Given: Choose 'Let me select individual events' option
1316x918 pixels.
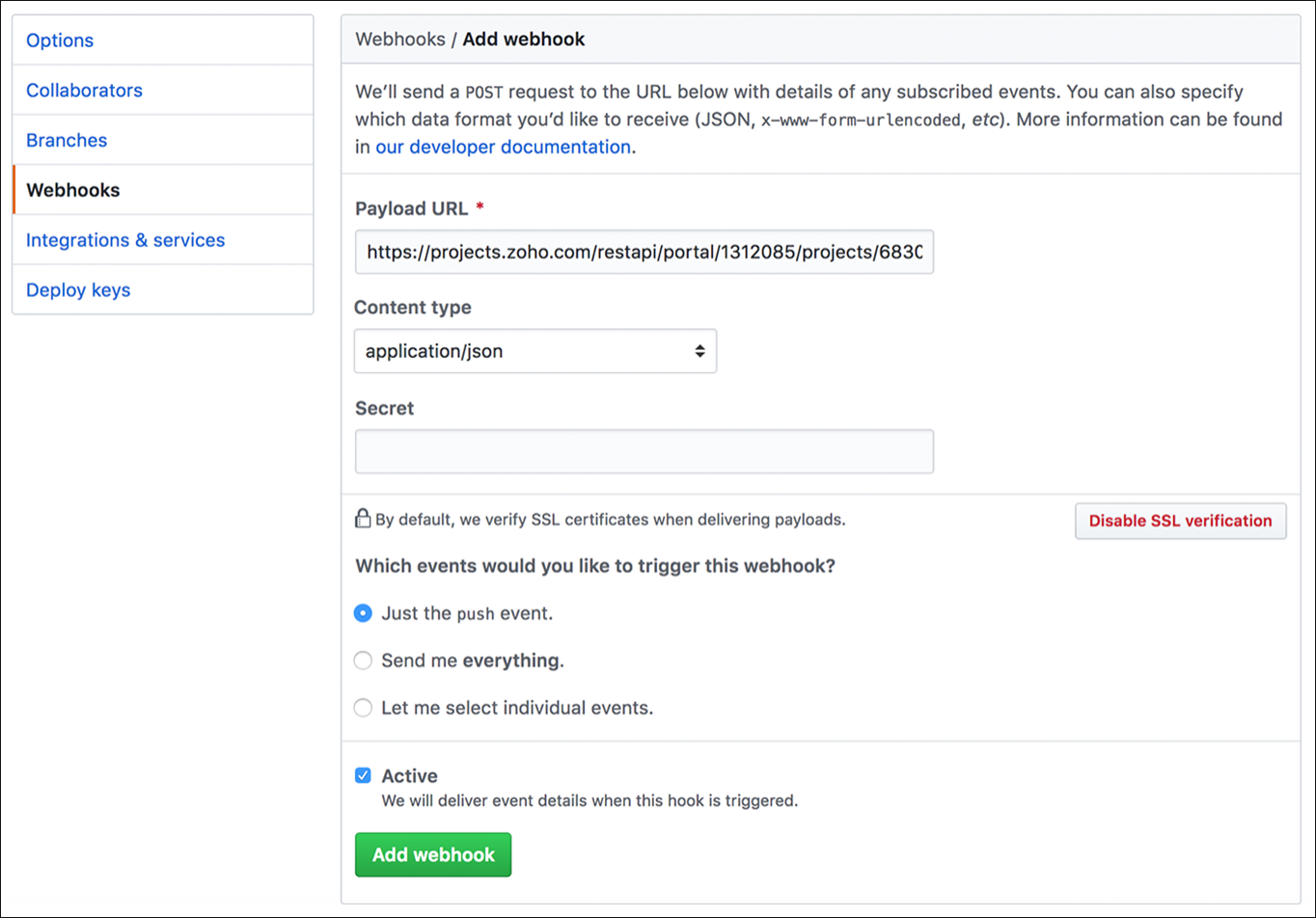Looking at the screenshot, I should pos(363,708).
